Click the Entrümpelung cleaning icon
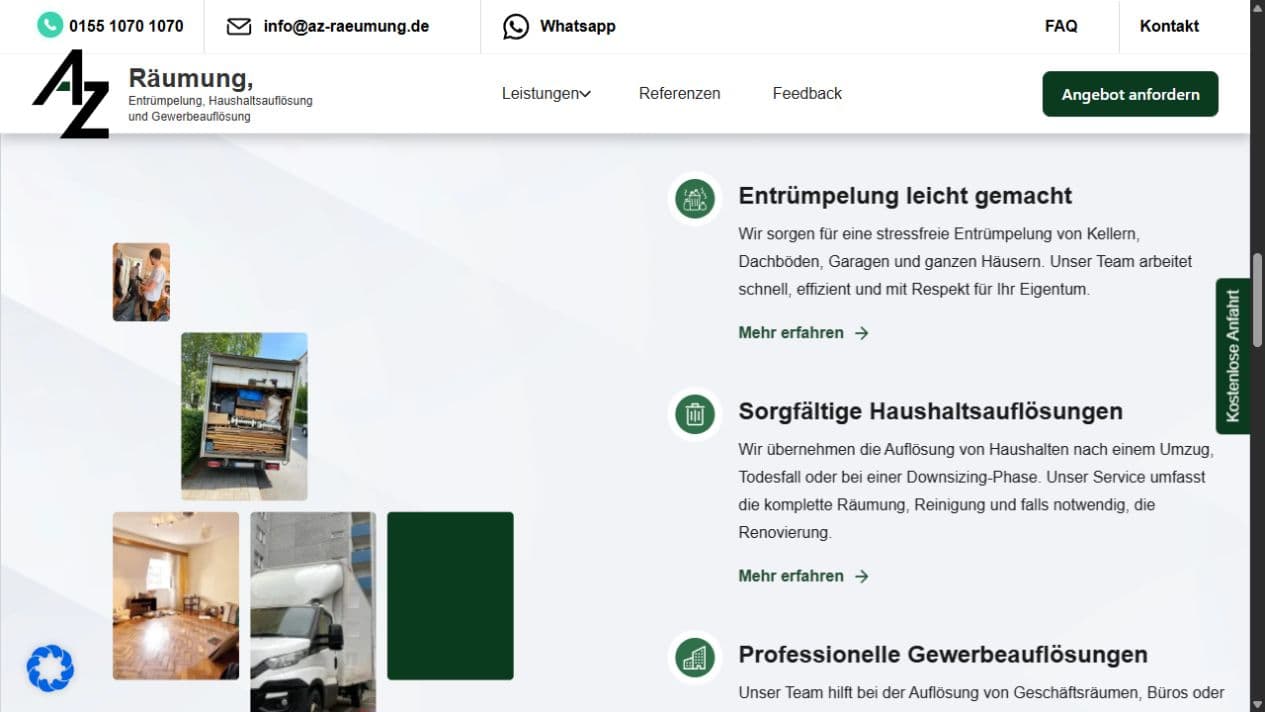Screen dimensions: 1265x712 [694, 198]
